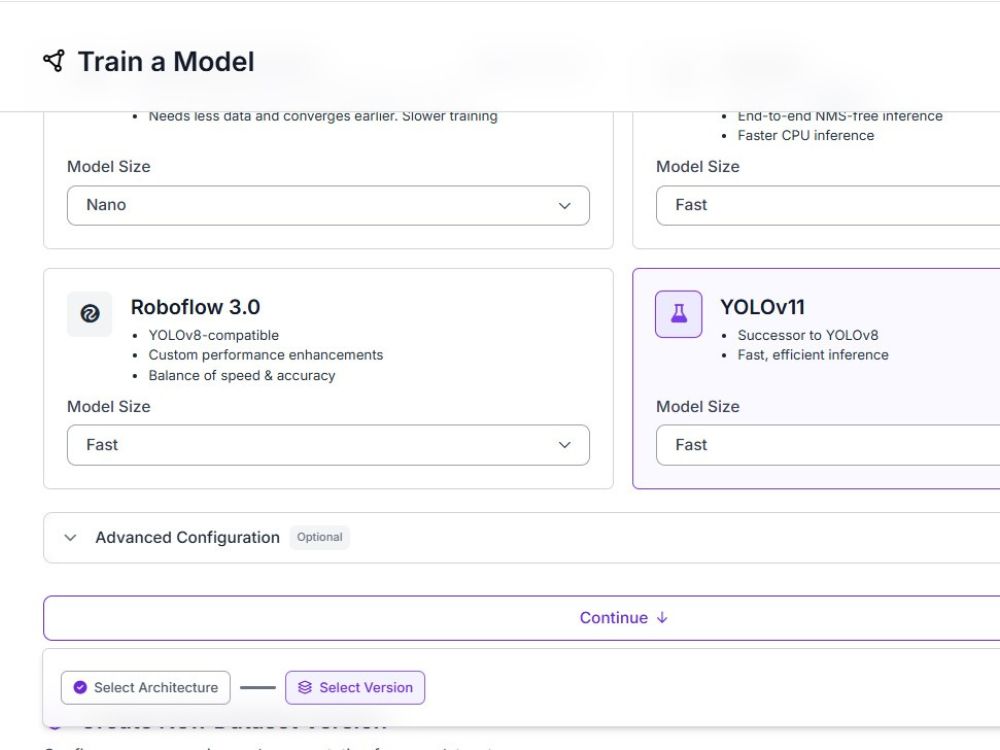Open the top-right Fast model size dropdown
The height and width of the screenshot is (750, 1000).
[x=828, y=205]
